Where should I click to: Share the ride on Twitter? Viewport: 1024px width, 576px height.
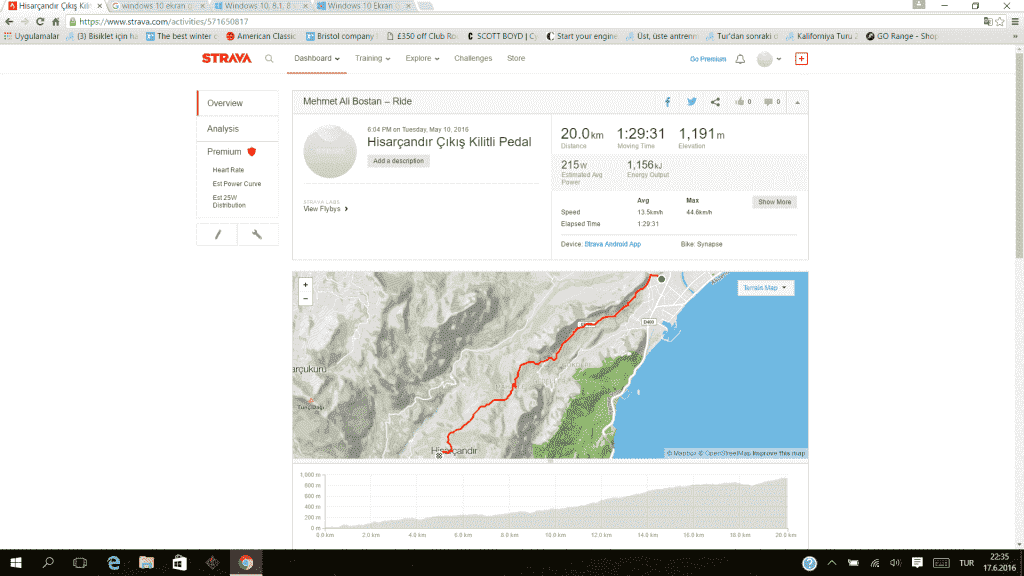click(x=691, y=102)
